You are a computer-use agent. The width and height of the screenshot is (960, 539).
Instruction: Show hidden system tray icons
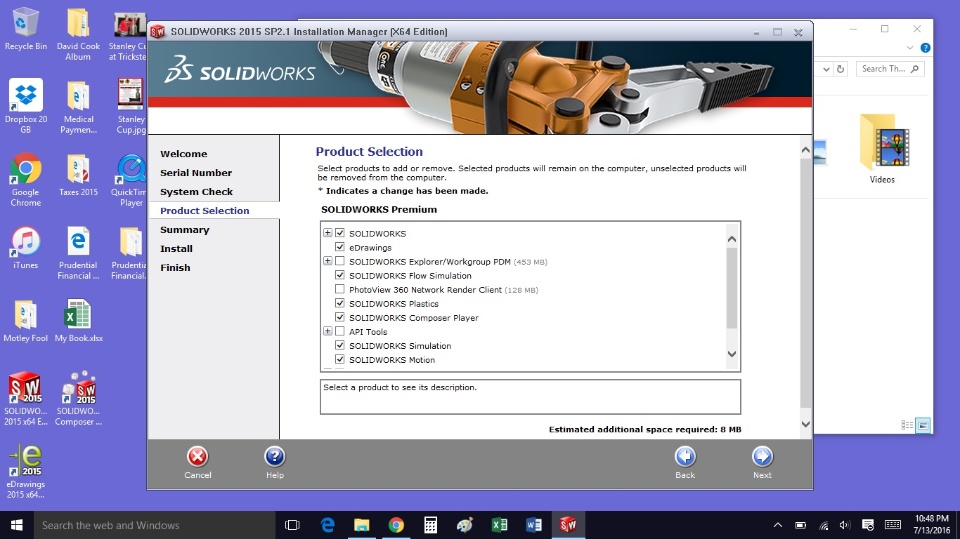(778, 525)
